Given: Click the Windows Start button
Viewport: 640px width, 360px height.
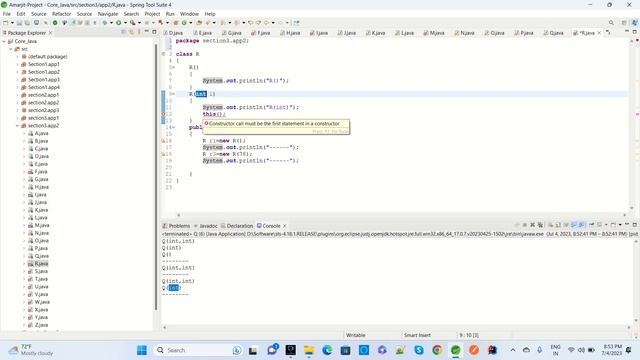Looking at the screenshot, I should click(142, 350).
